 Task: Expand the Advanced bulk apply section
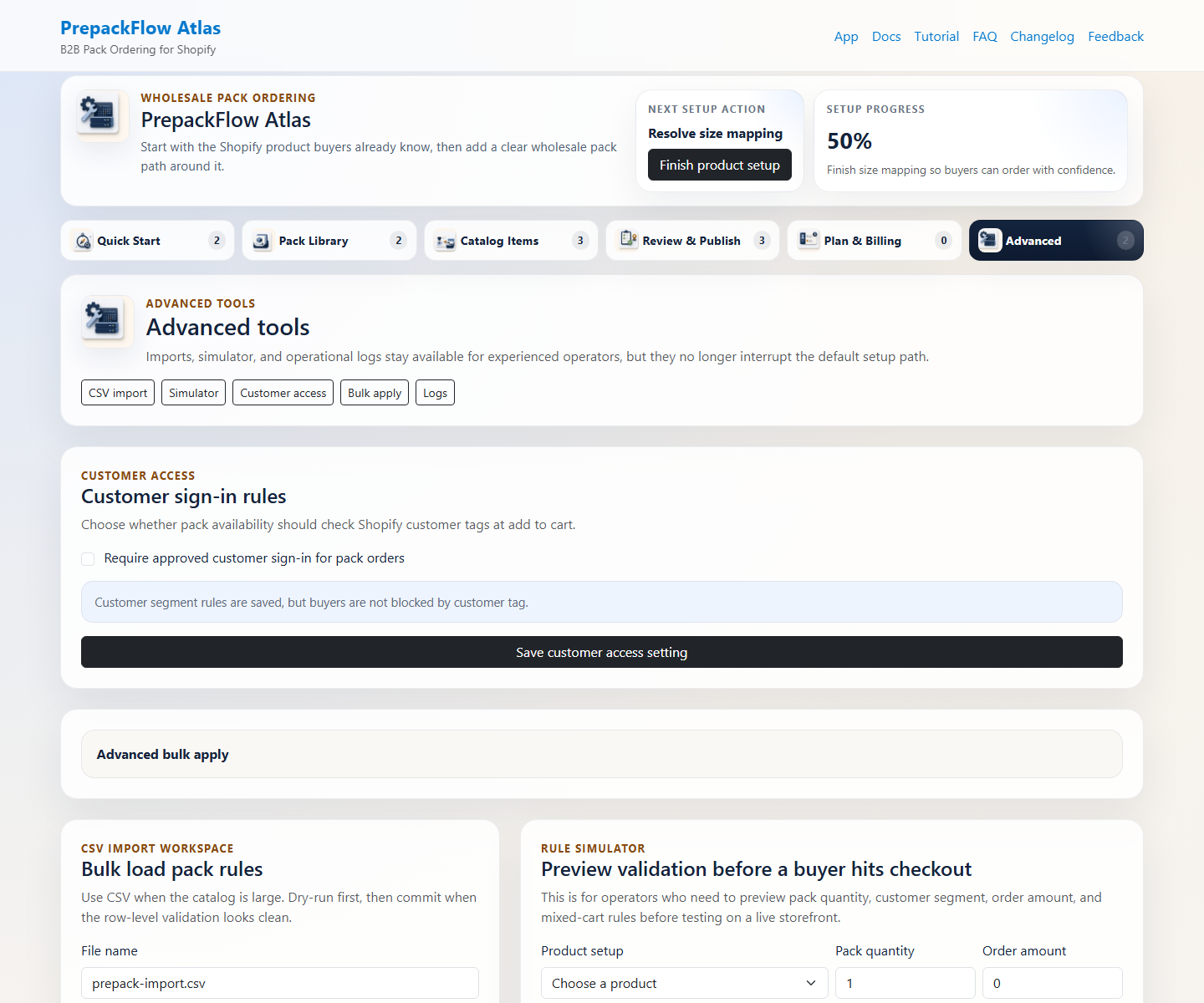(x=602, y=754)
